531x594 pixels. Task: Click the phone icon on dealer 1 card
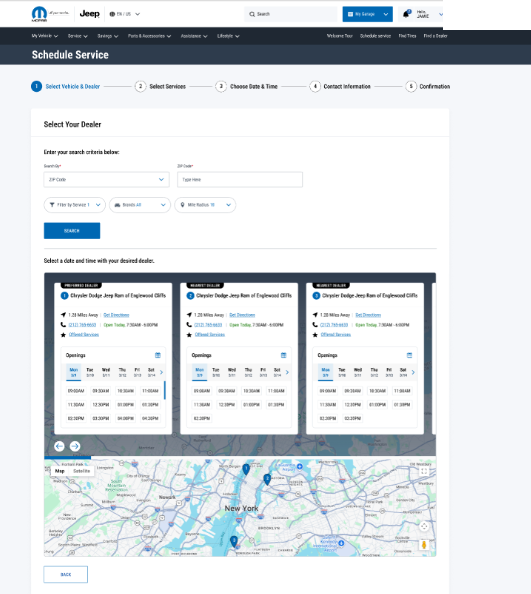[x=63, y=325]
